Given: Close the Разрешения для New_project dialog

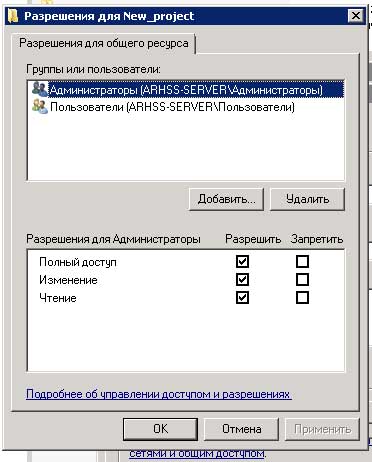Looking at the screenshot, I should pos(356,16).
